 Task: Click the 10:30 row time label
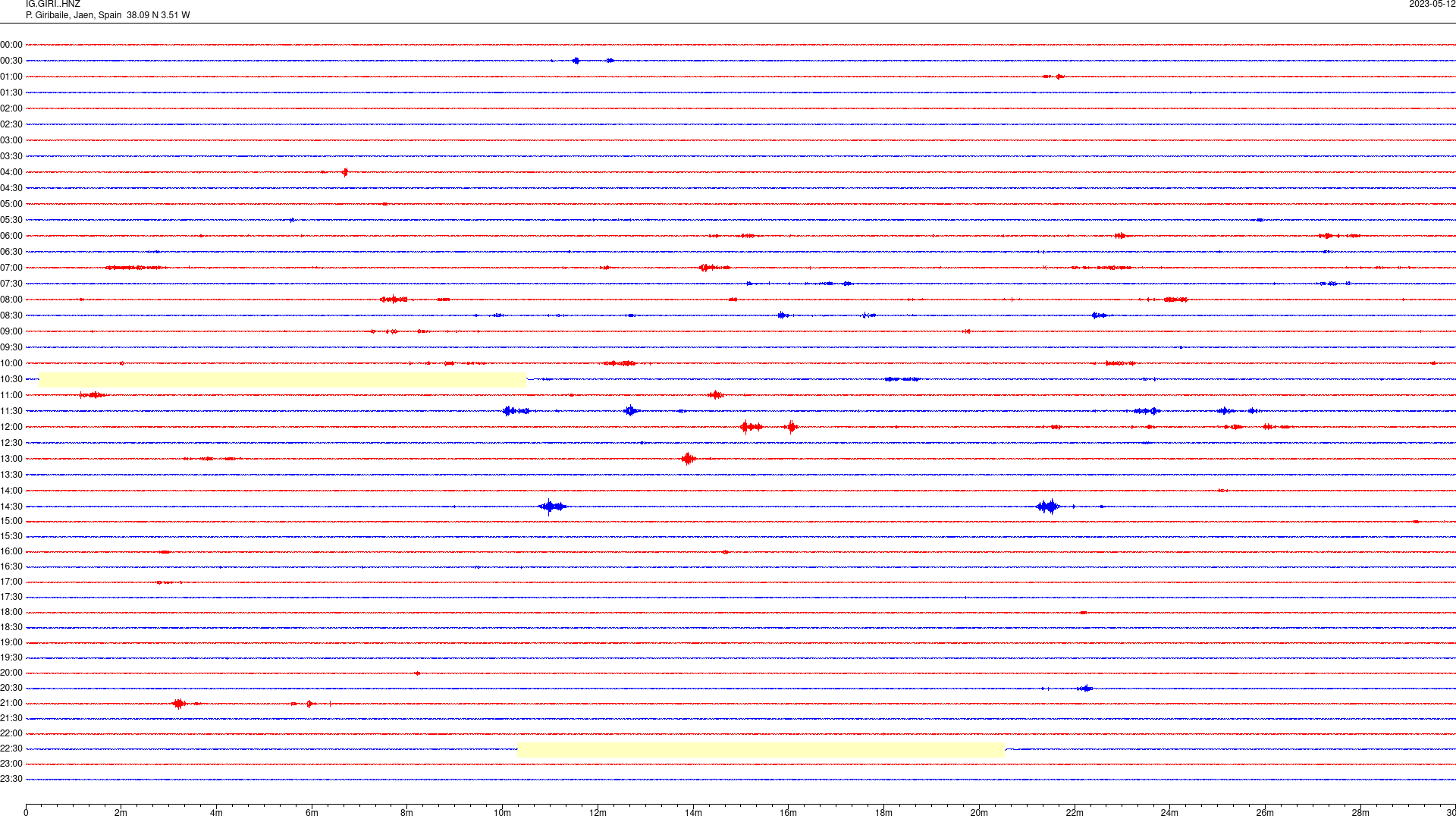click(11, 379)
